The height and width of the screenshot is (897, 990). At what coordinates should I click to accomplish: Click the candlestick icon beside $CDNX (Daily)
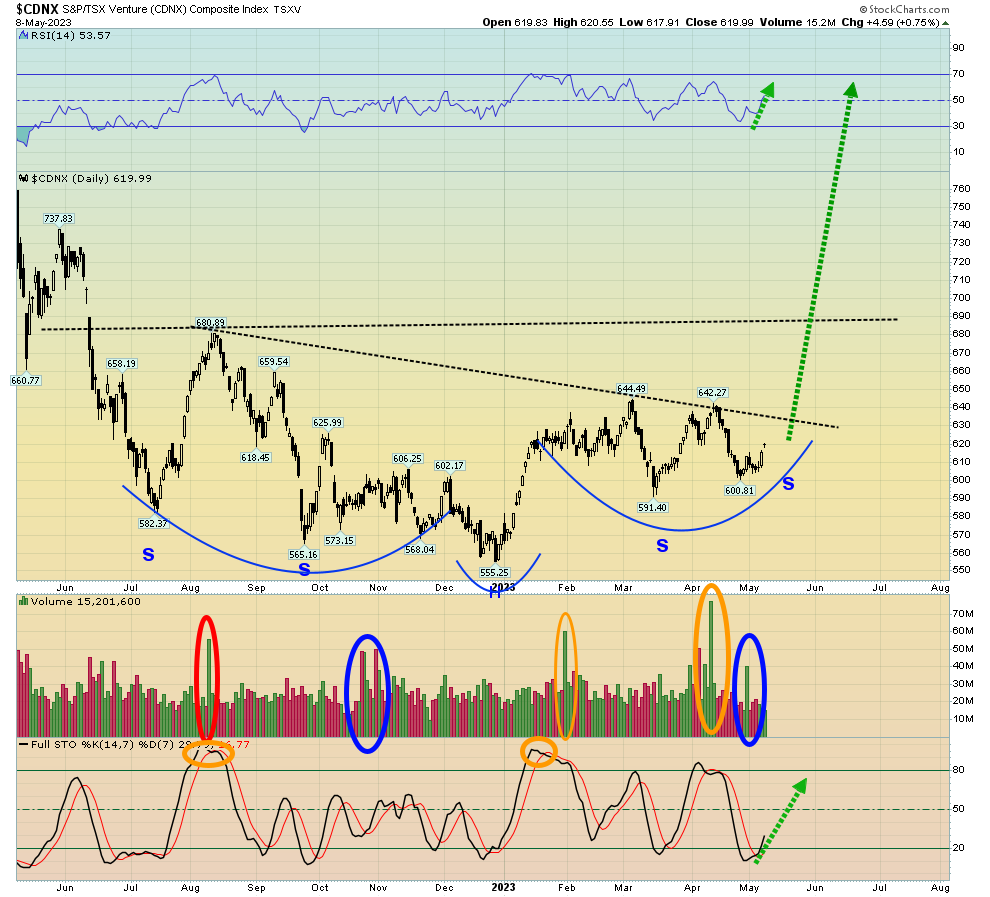tap(24, 179)
